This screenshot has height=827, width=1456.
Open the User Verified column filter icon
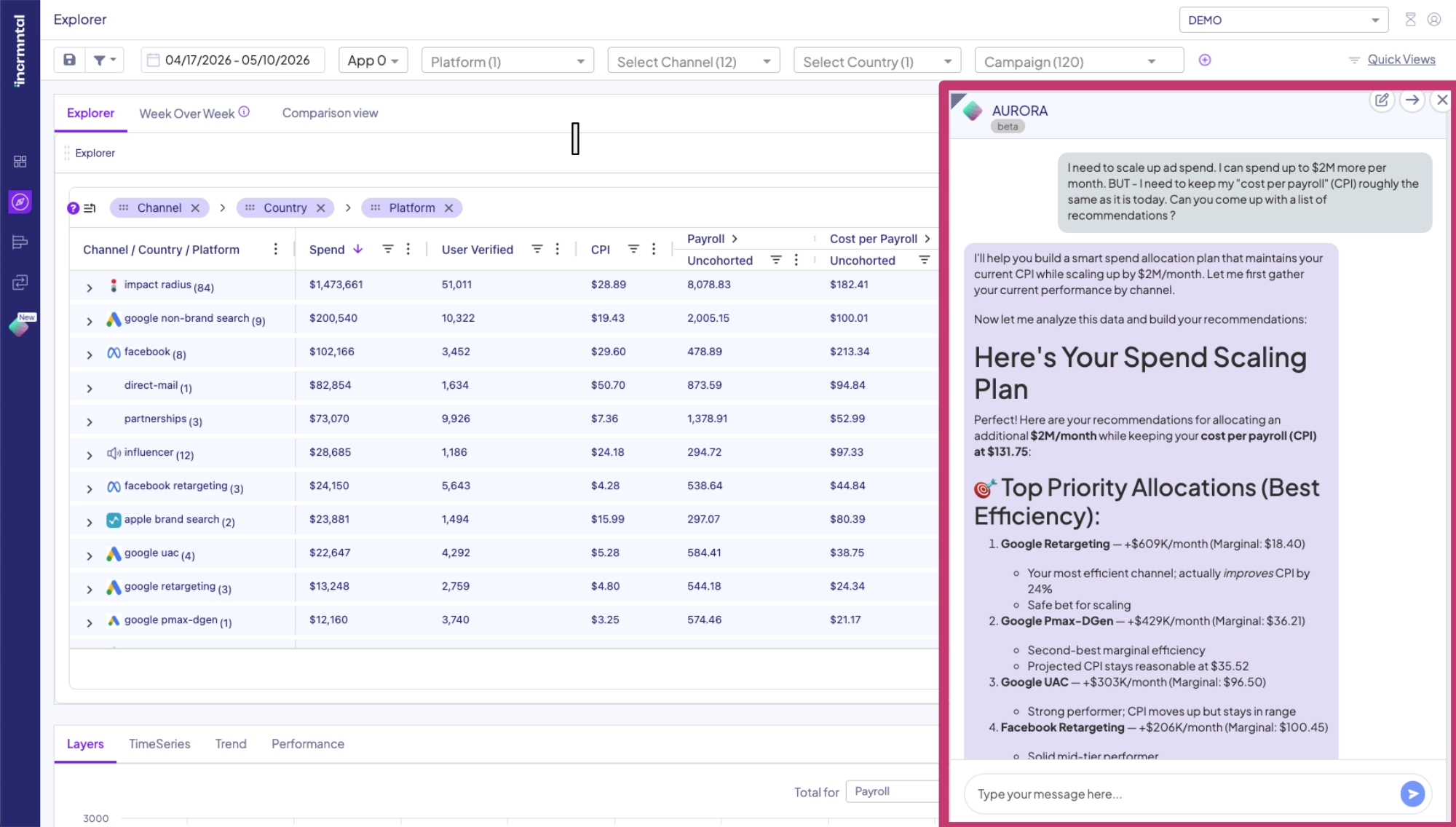coord(537,249)
